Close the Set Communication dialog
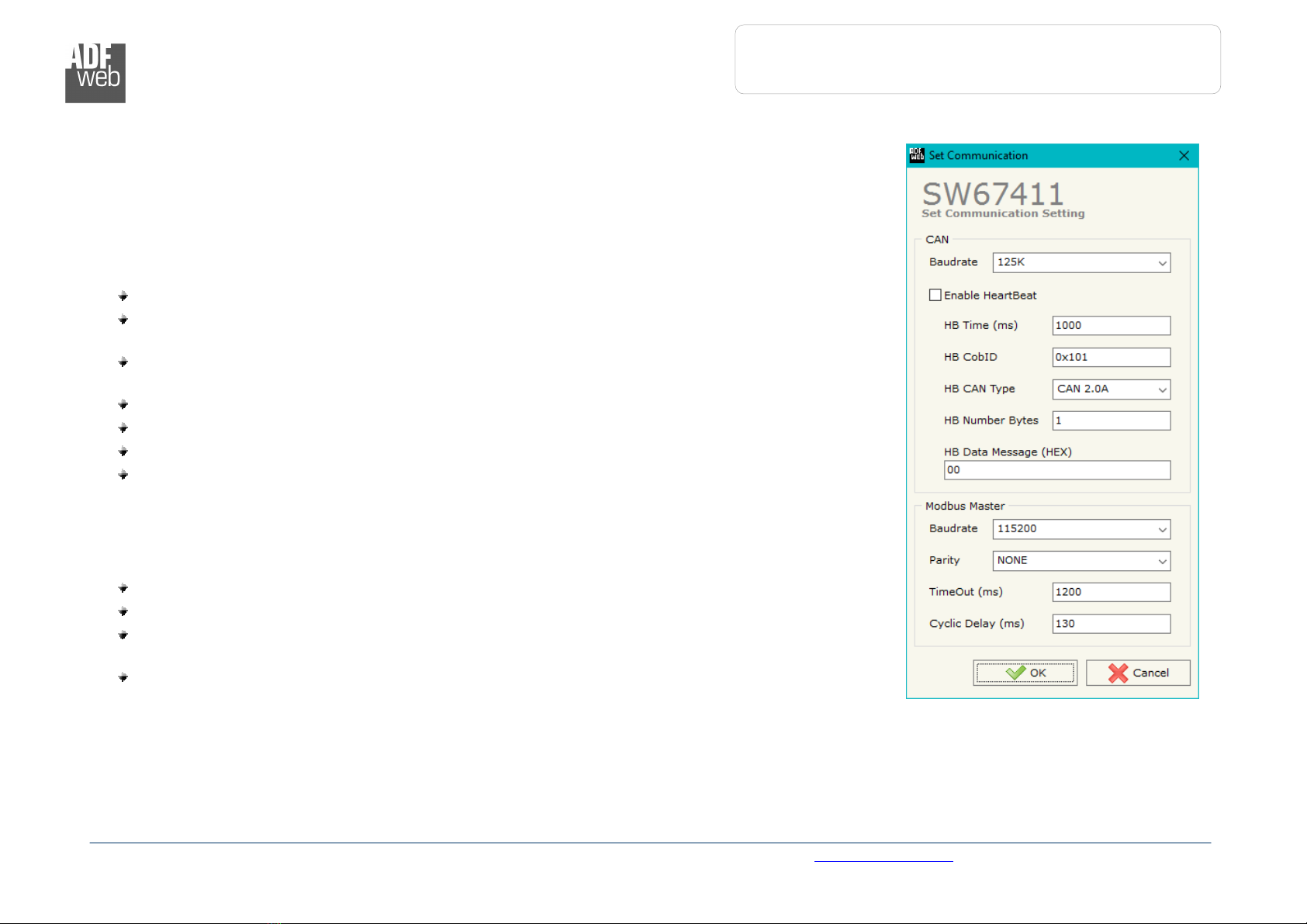This screenshot has height=924, width=1307. pos(1184,155)
